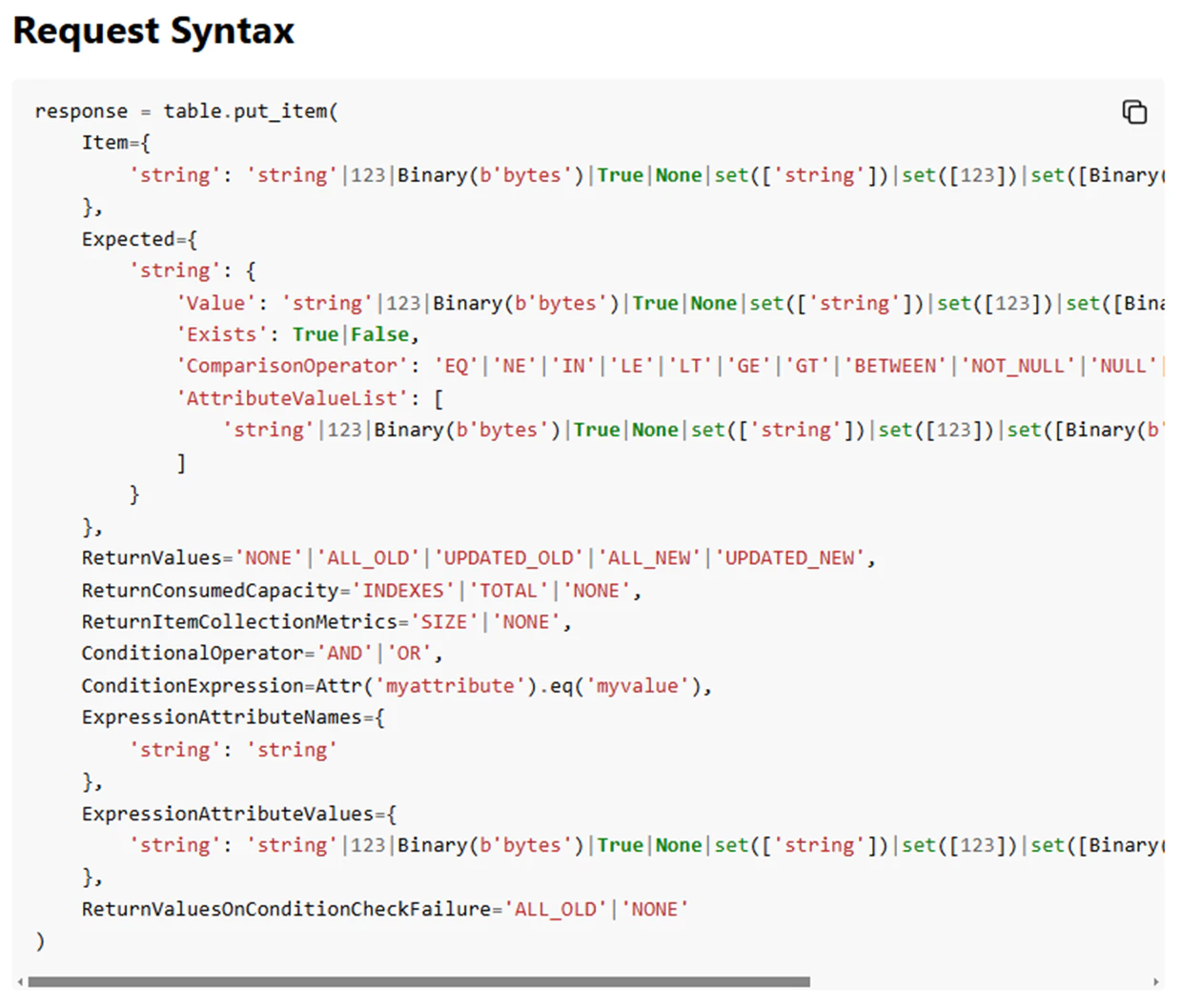Click the 'Value' key in Expected block

click(x=215, y=302)
